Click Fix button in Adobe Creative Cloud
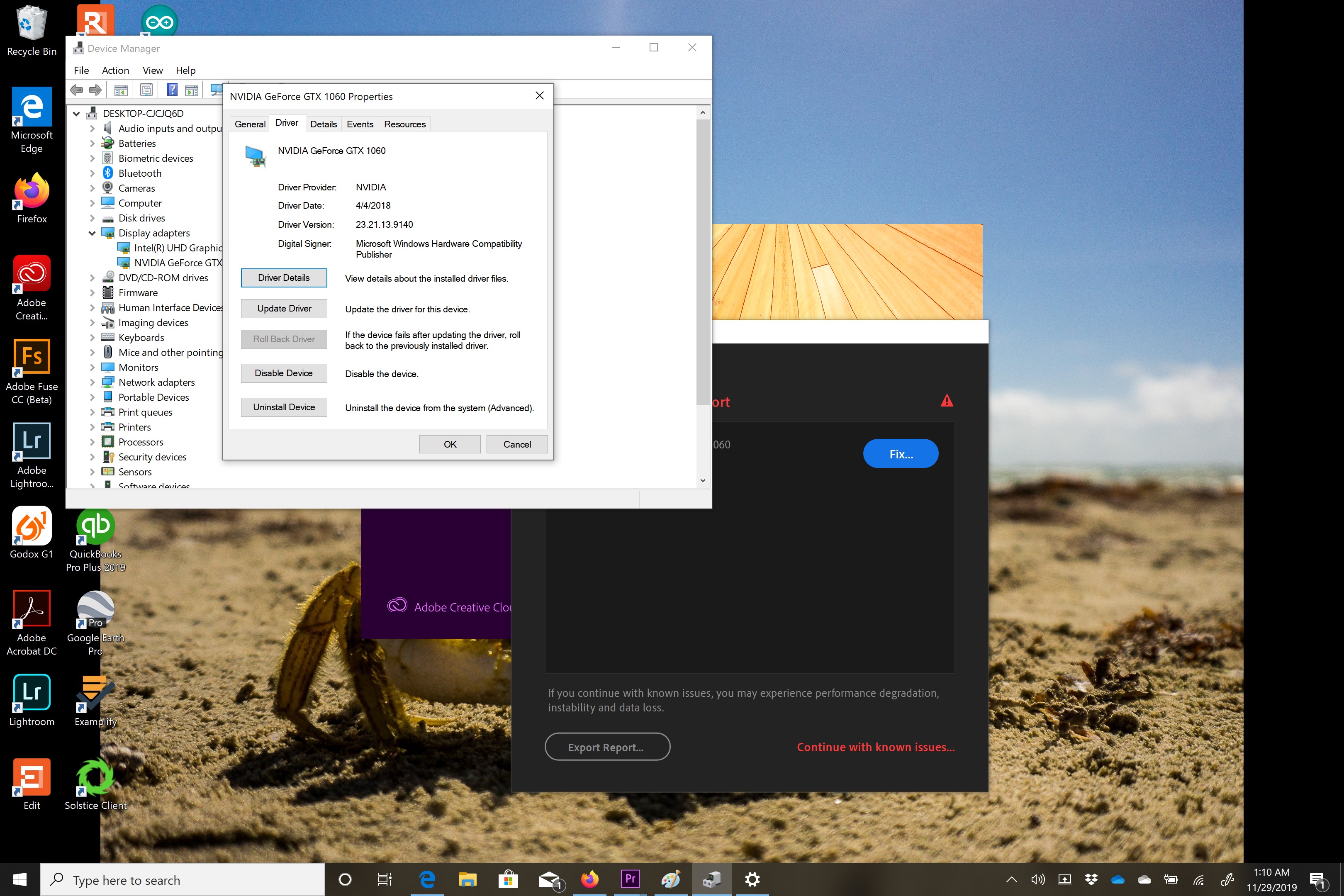This screenshot has height=896, width=1344. coord(901,454)
